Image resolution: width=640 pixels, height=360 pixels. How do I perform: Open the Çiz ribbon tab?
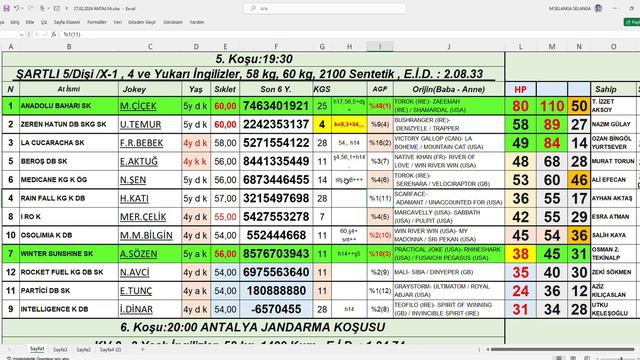[44, 22]
